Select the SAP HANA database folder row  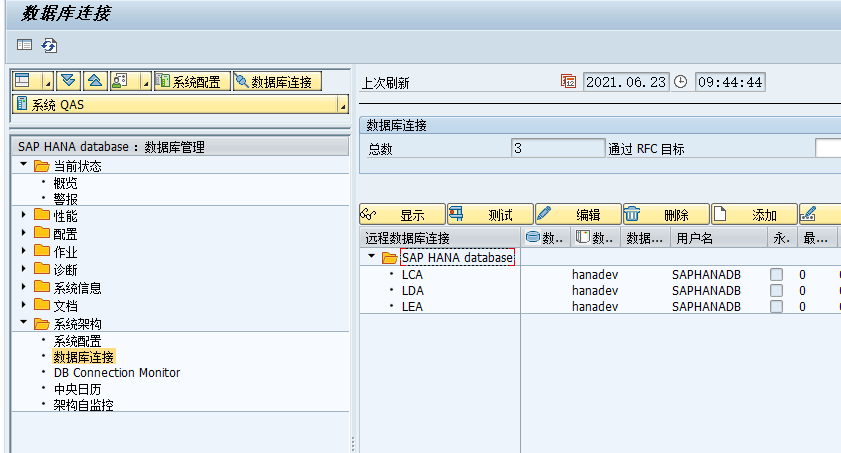[x=458, y=257]
